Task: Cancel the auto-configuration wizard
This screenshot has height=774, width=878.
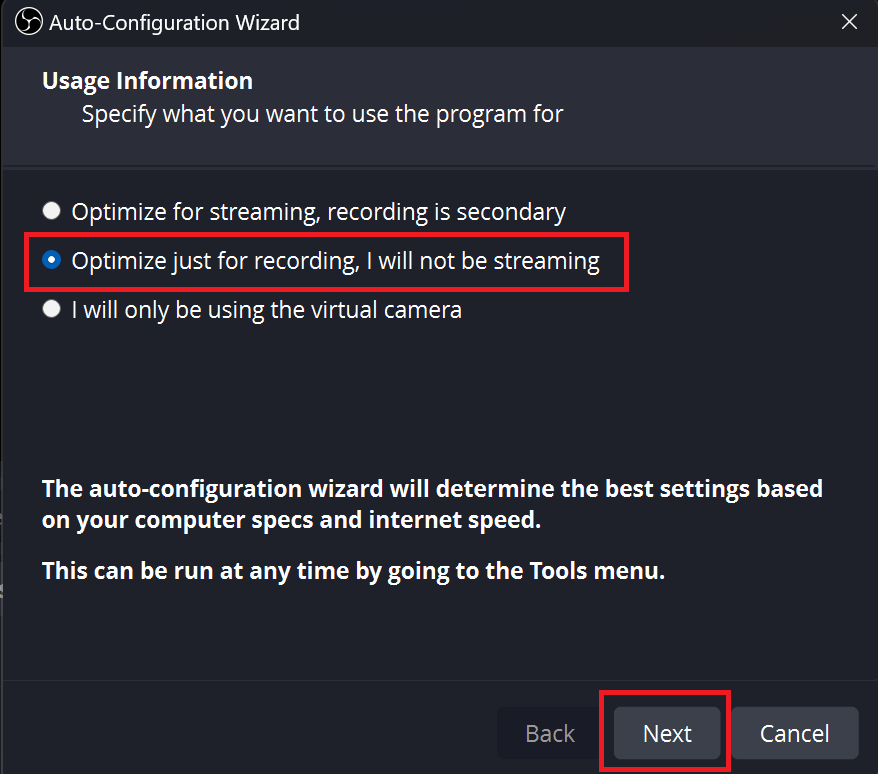Action: coord(794,734)
